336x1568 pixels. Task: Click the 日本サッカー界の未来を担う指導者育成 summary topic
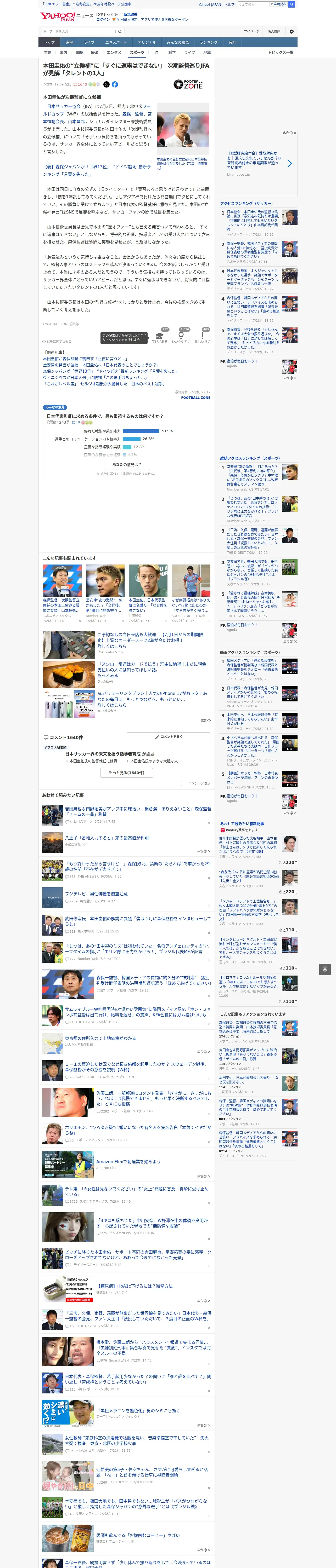tap(104, 754)
